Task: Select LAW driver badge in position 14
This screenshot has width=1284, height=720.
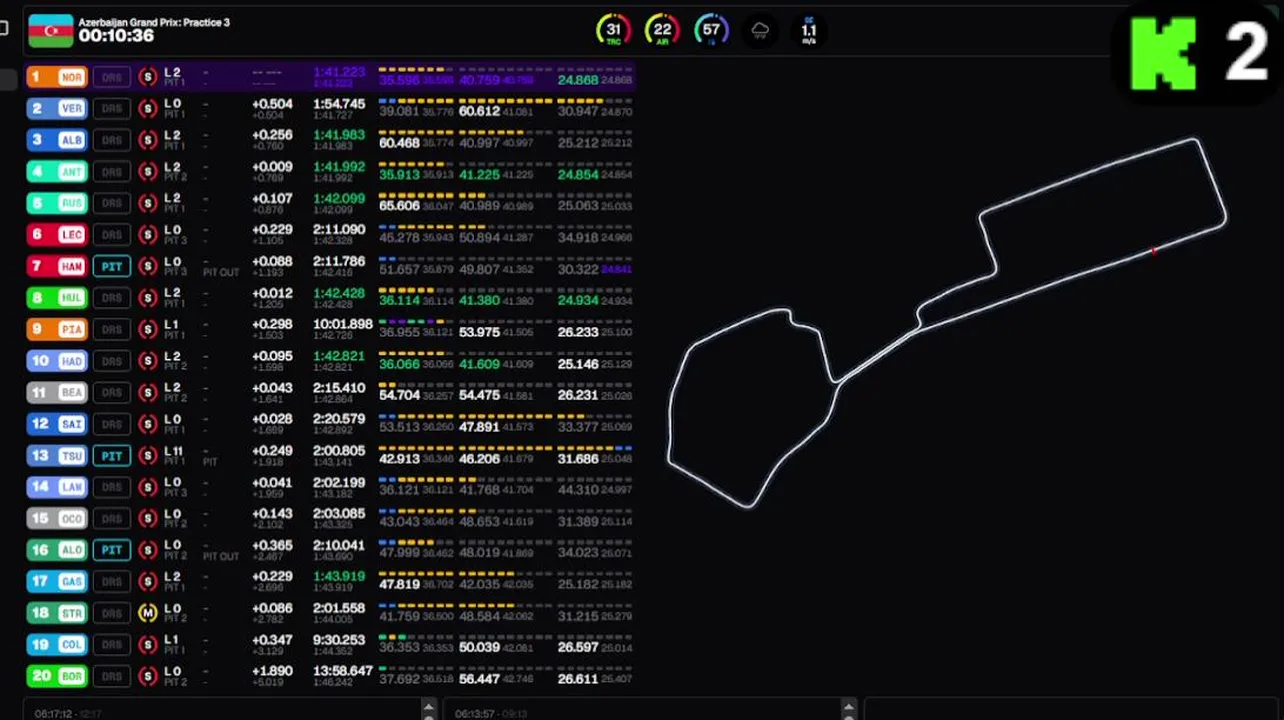Action: pos(57,487)
